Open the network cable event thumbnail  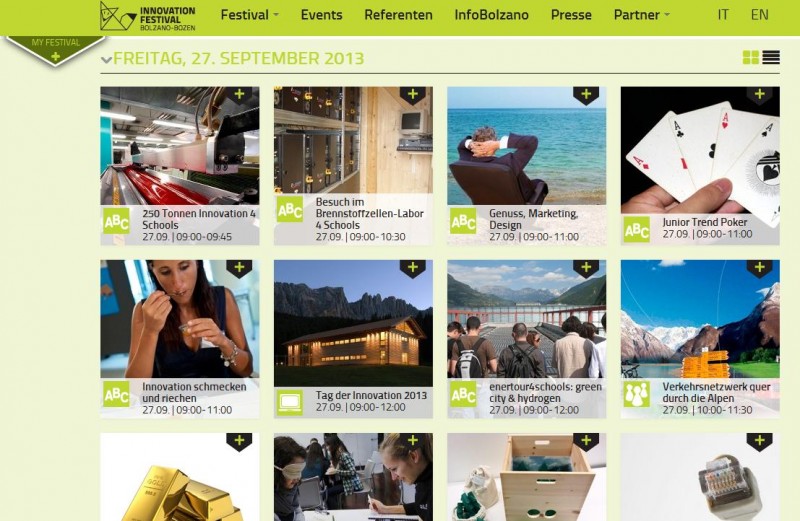tap(700, 477)
